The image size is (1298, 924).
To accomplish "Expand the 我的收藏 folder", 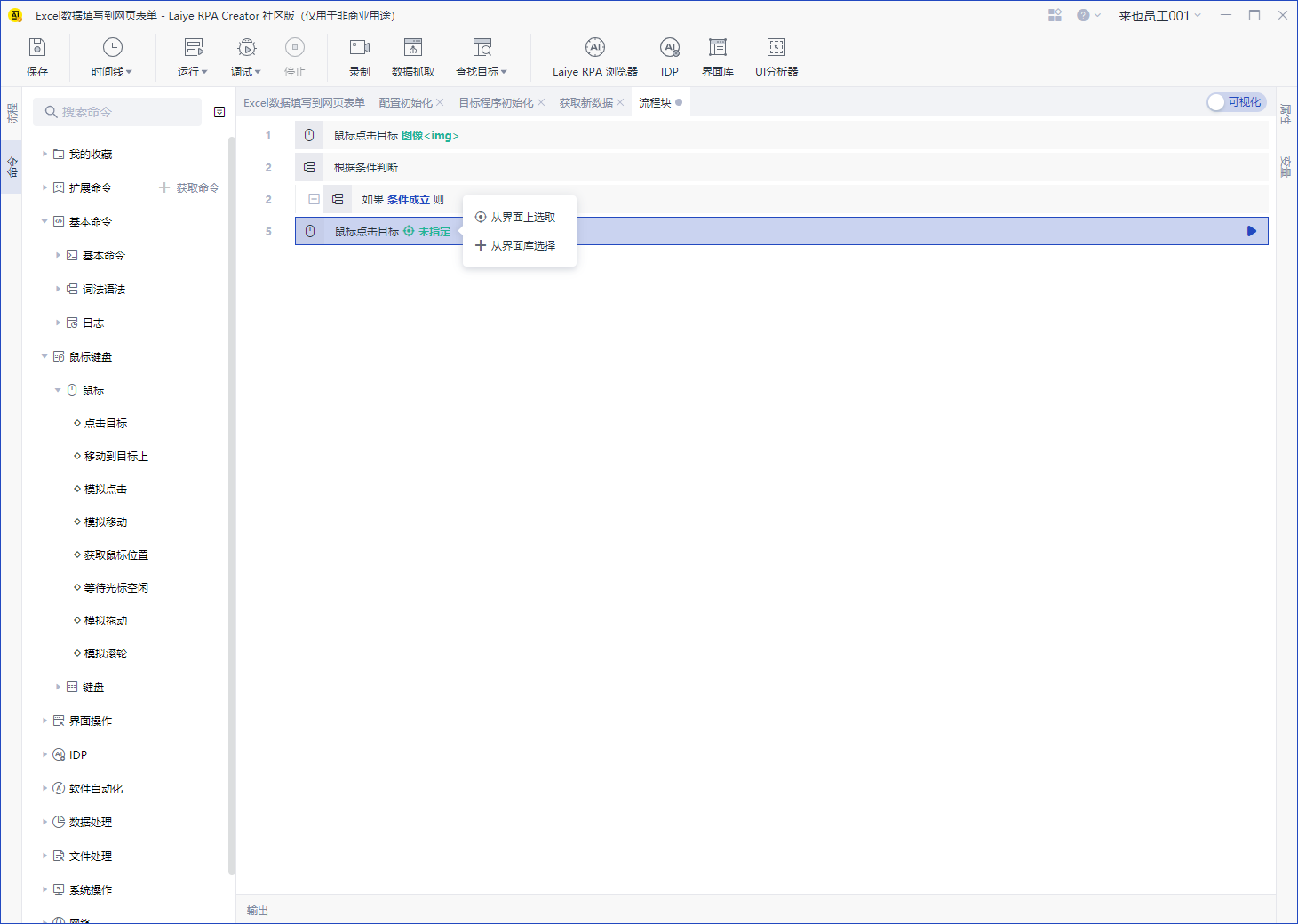I will click(44, 154).
